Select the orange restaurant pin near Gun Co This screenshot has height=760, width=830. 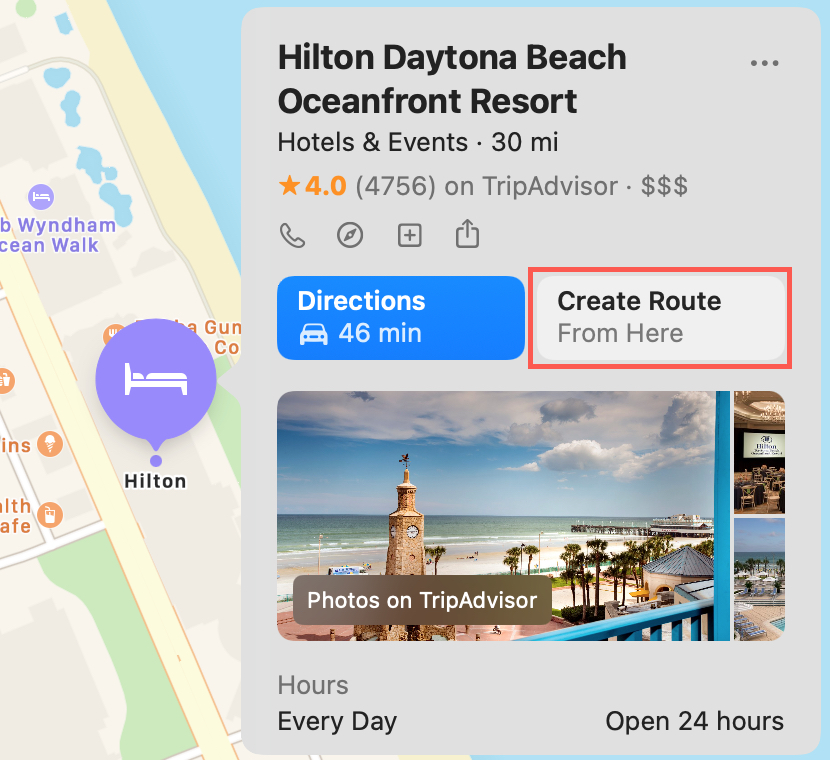(112, 334)
